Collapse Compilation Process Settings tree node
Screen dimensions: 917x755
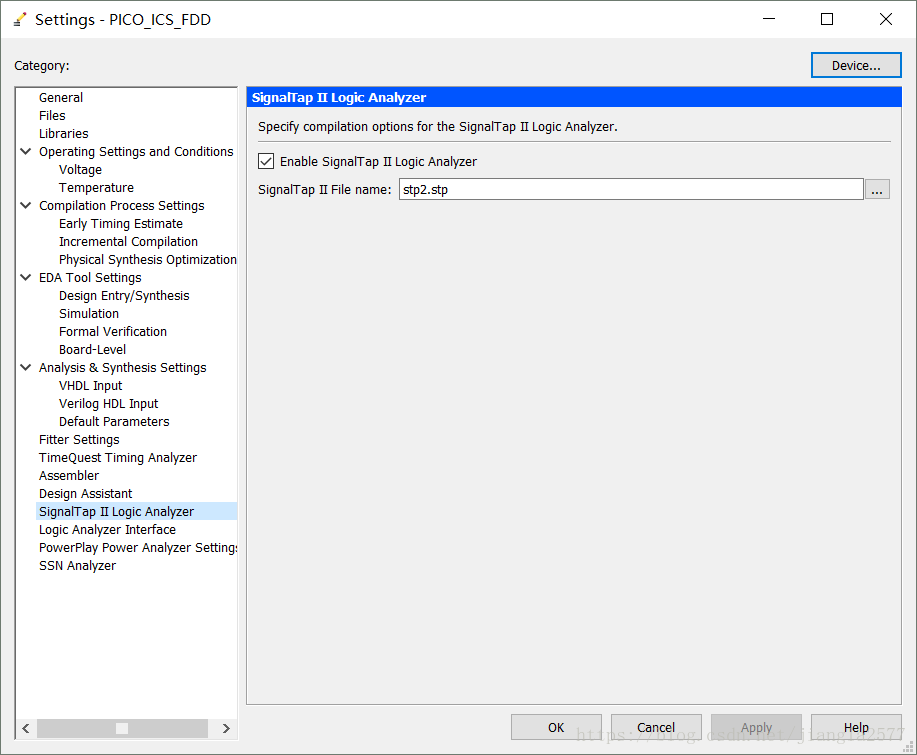coord(26,205)
